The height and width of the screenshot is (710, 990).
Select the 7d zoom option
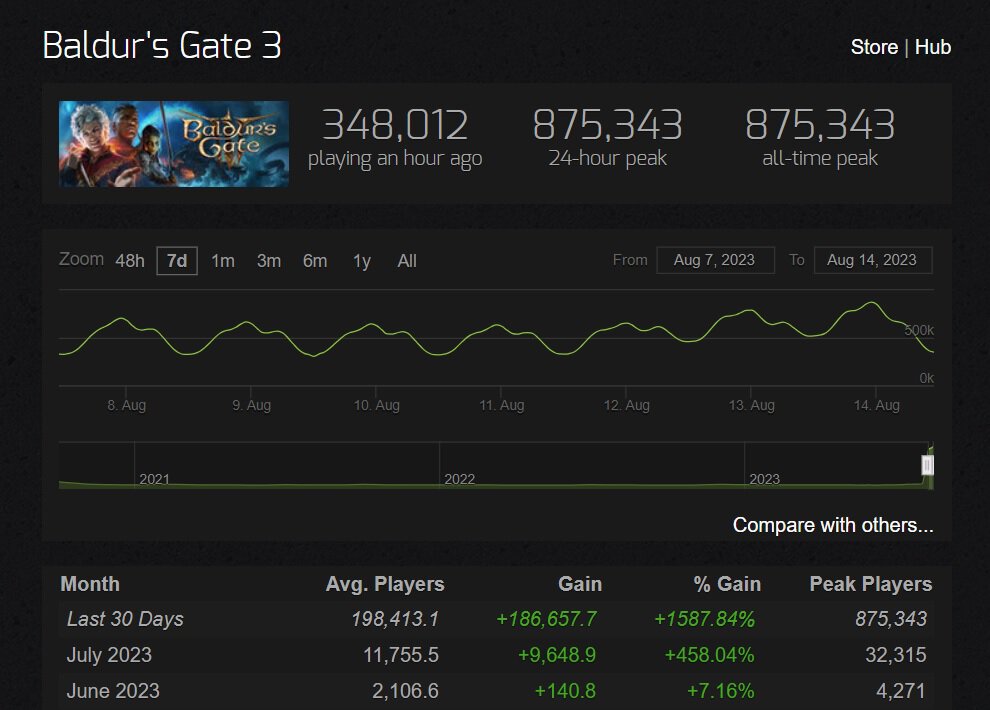(x=177, y=261)
